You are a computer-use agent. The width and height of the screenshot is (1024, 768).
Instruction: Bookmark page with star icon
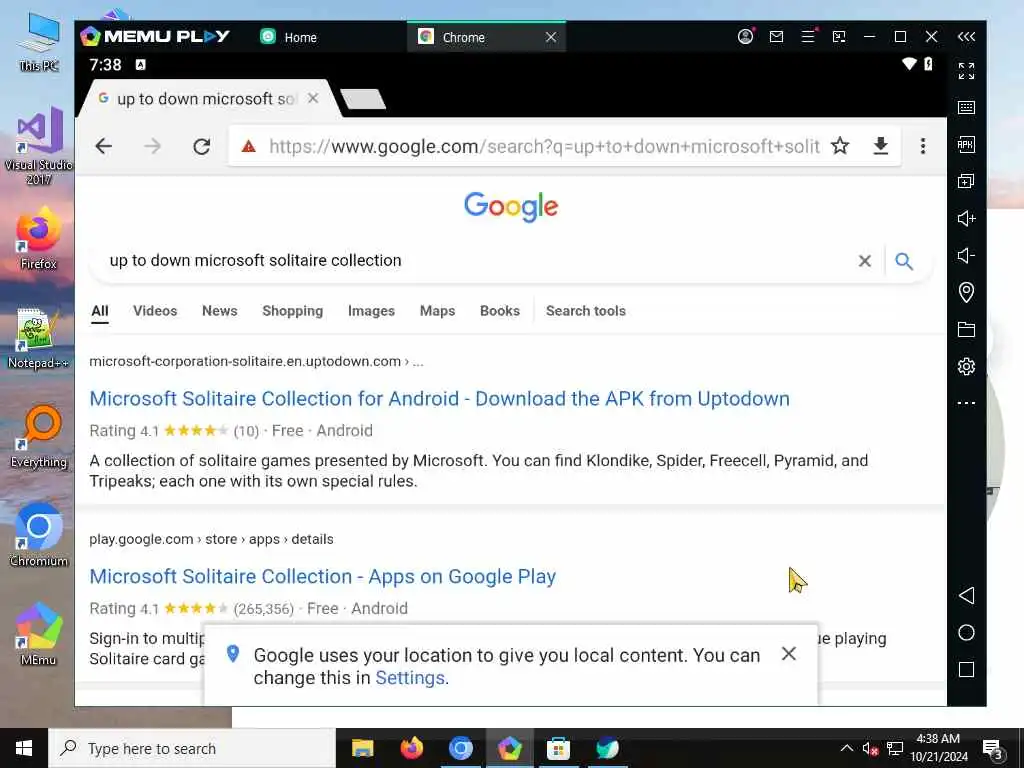tap(840, 146)
